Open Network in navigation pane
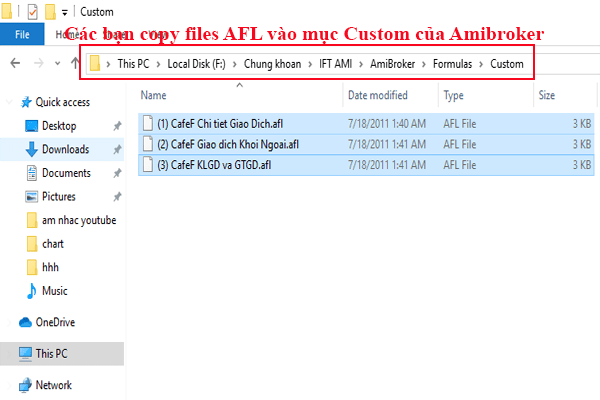This screenshot has width=600, height=400. point(54,385)
